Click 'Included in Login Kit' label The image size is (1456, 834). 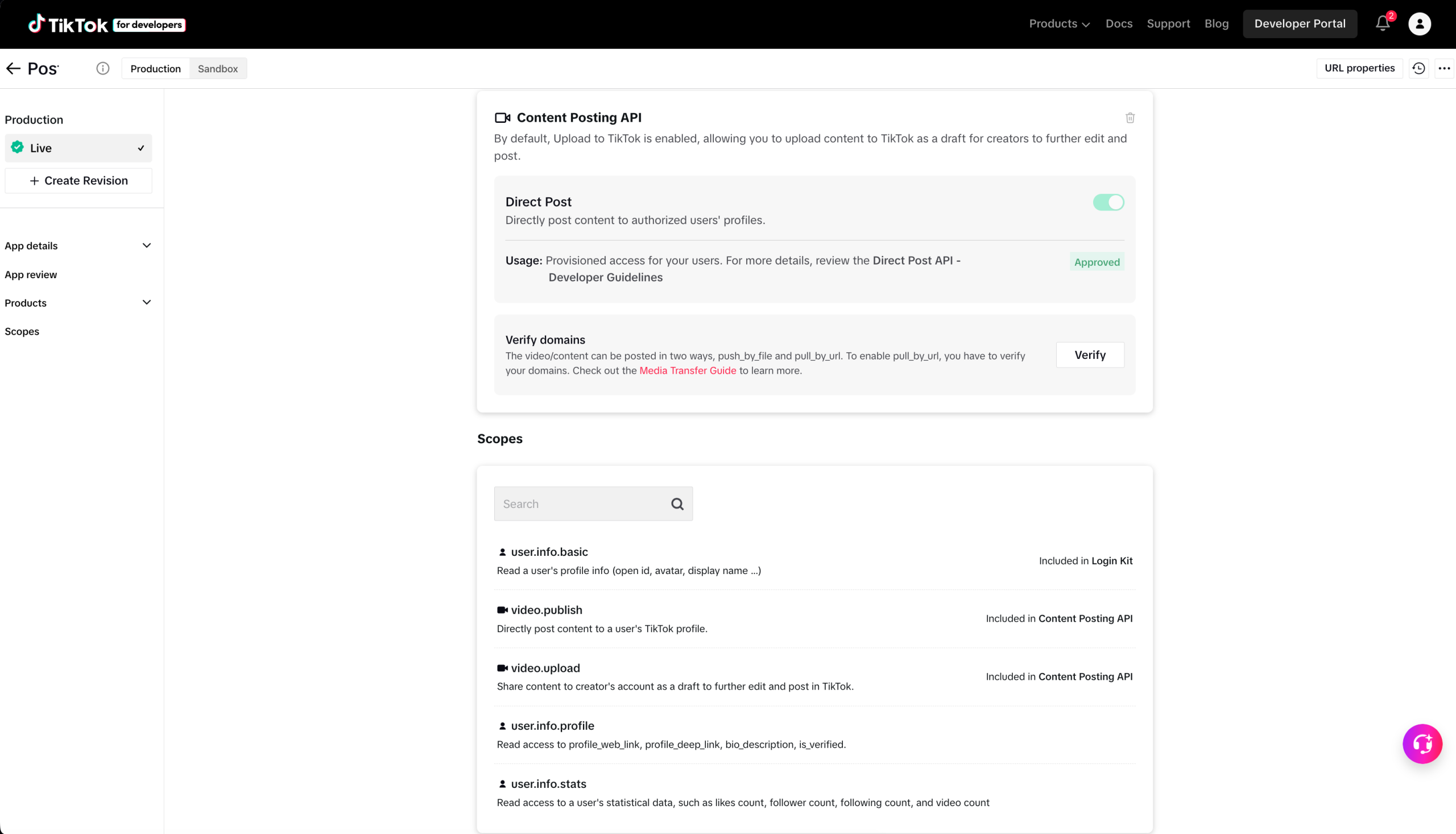[1086, 561]
